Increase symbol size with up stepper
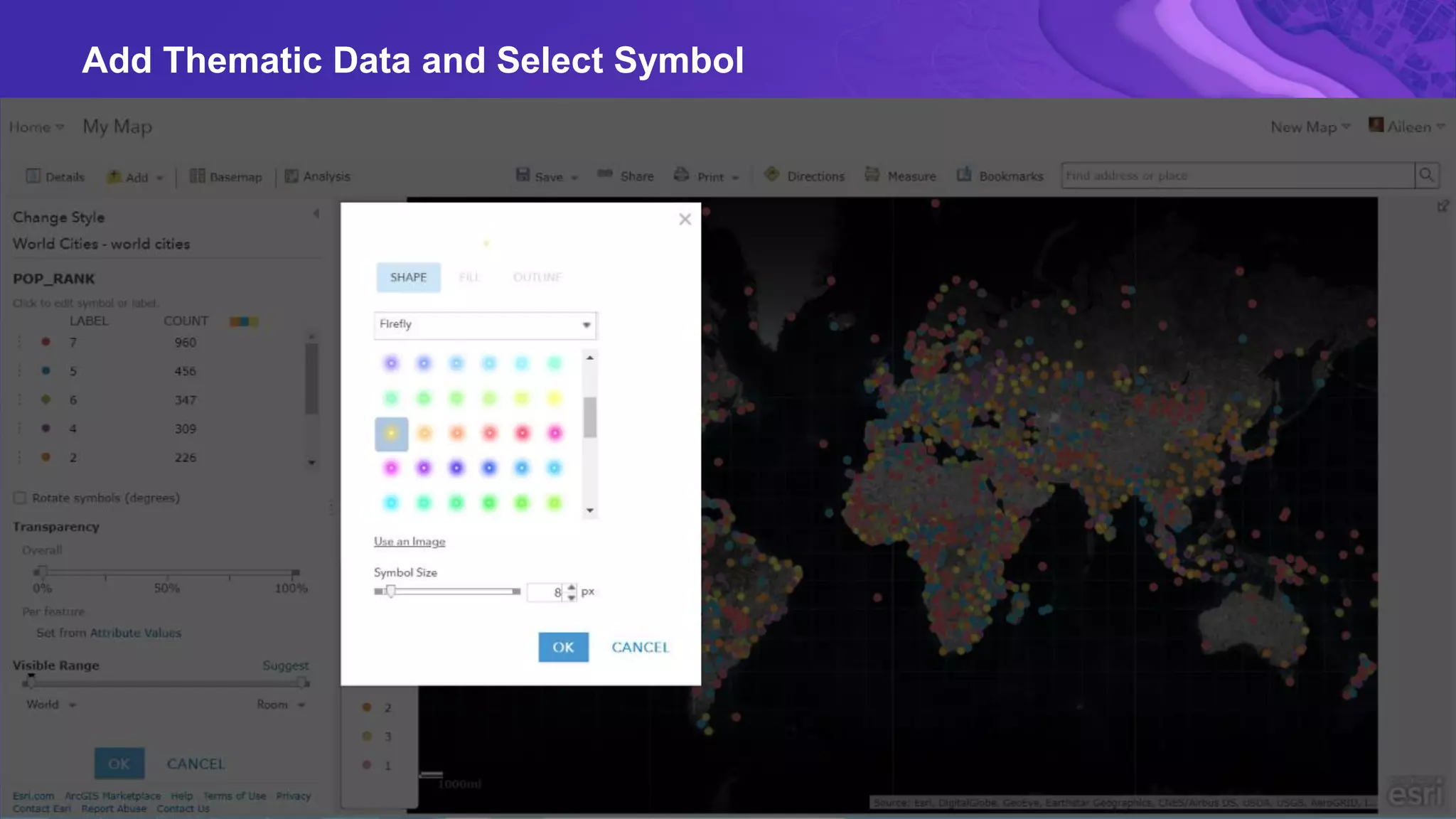The image size is (1456, 819). pos(572,587)
